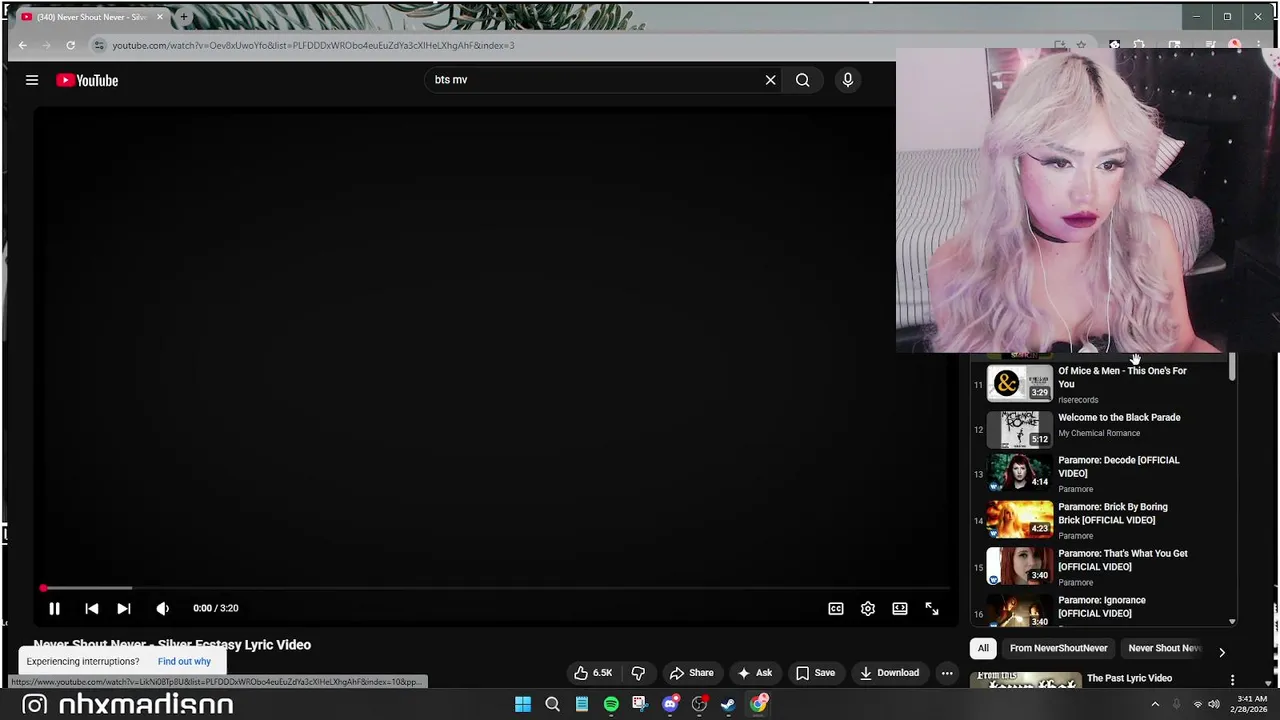Download the video

pos(889,673)
